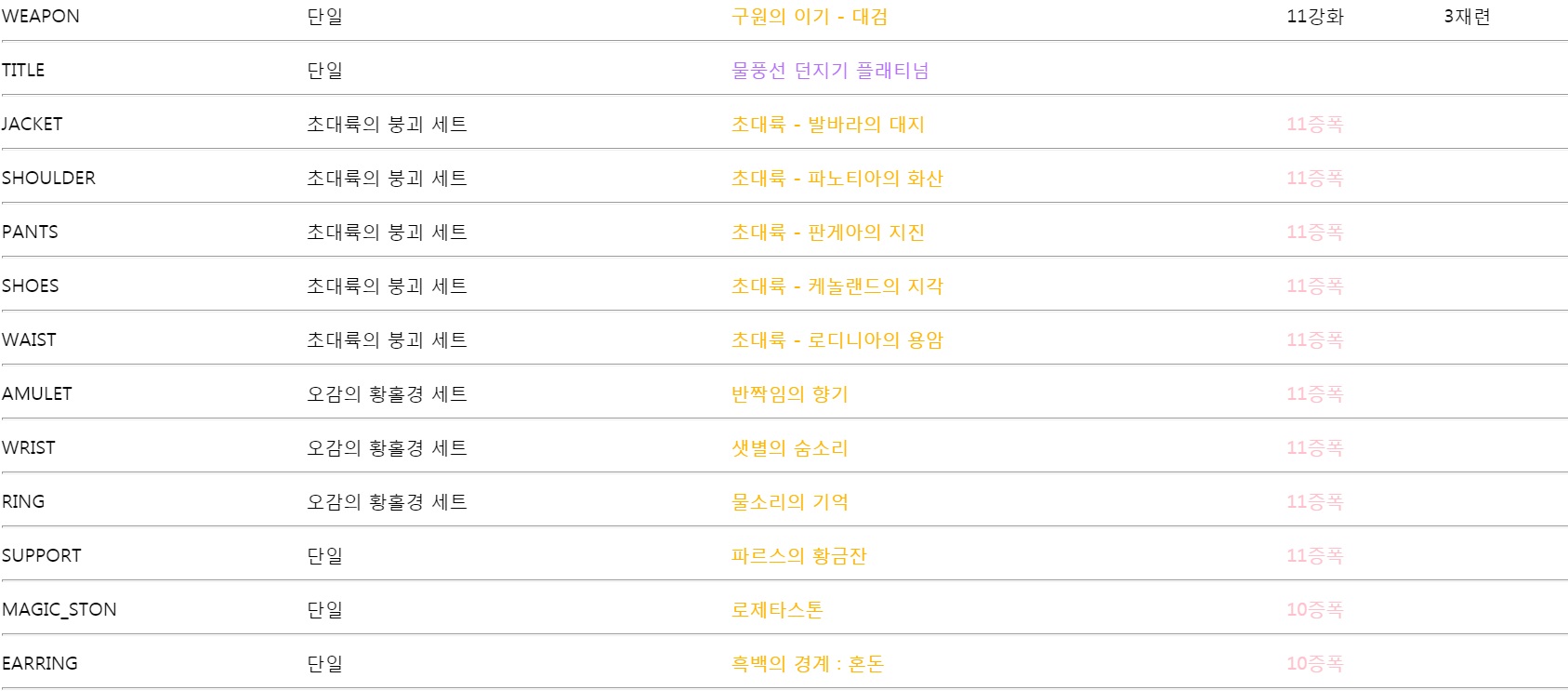
Task: Click the 11강화 value in WEAPON row
Action: click(x=1315, y=17)
